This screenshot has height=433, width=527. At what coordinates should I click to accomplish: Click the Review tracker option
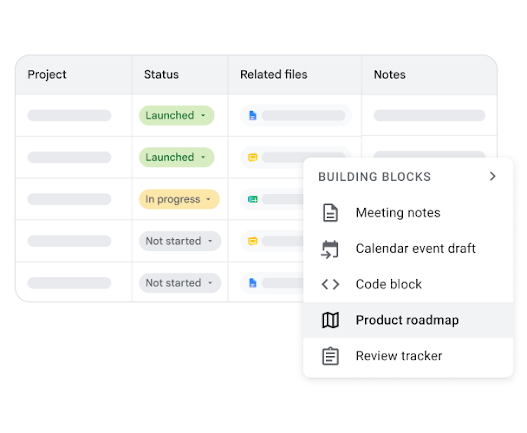coord(408,356)
